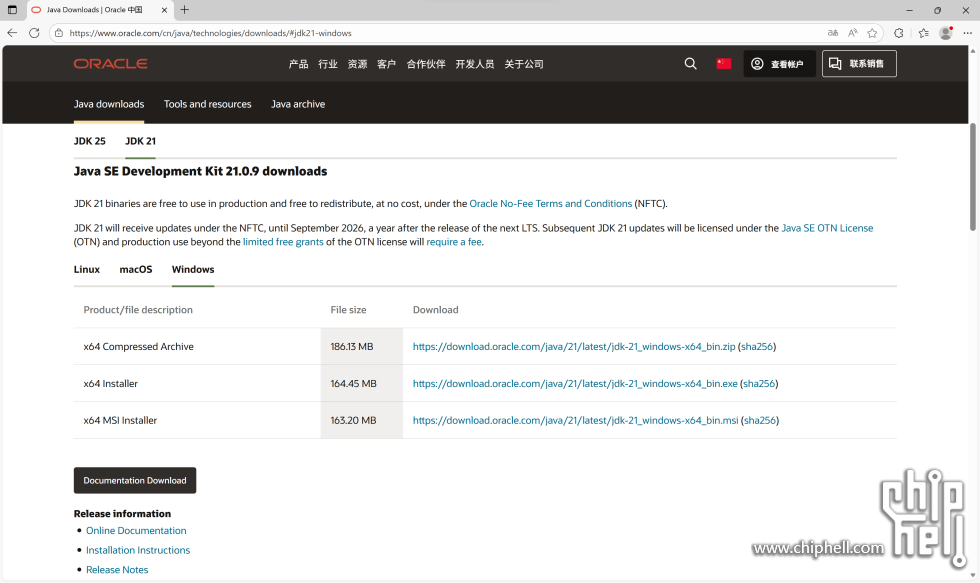Click the China flag country selector
Viewport: 980px width, 583px height.
(x=724, y=64)
